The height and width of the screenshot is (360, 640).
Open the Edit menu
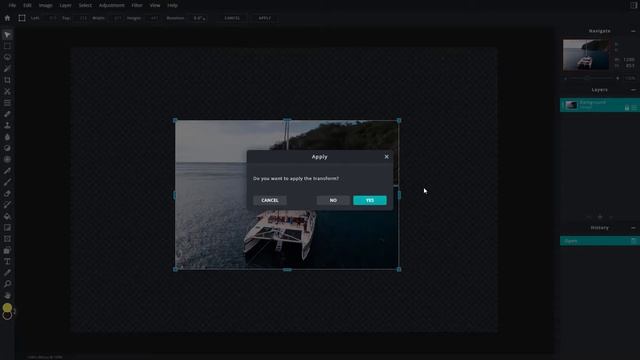click(x=27, y=5)
